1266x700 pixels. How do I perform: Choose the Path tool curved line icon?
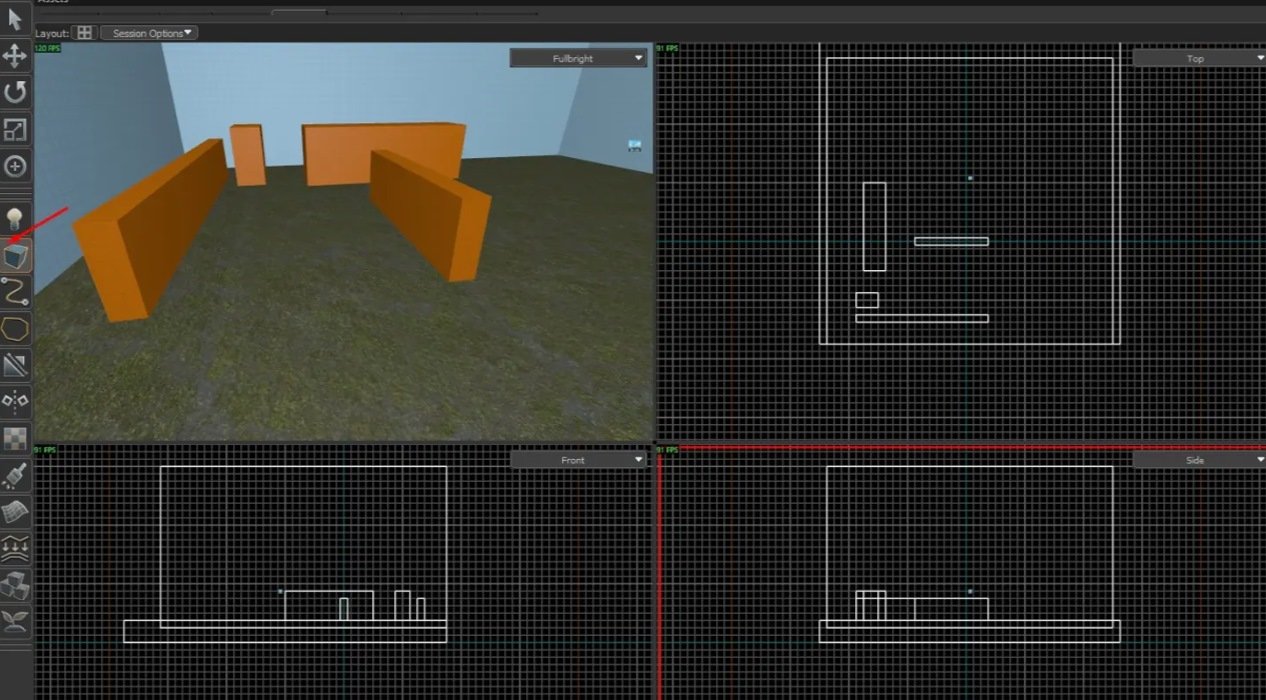(15, 292)
